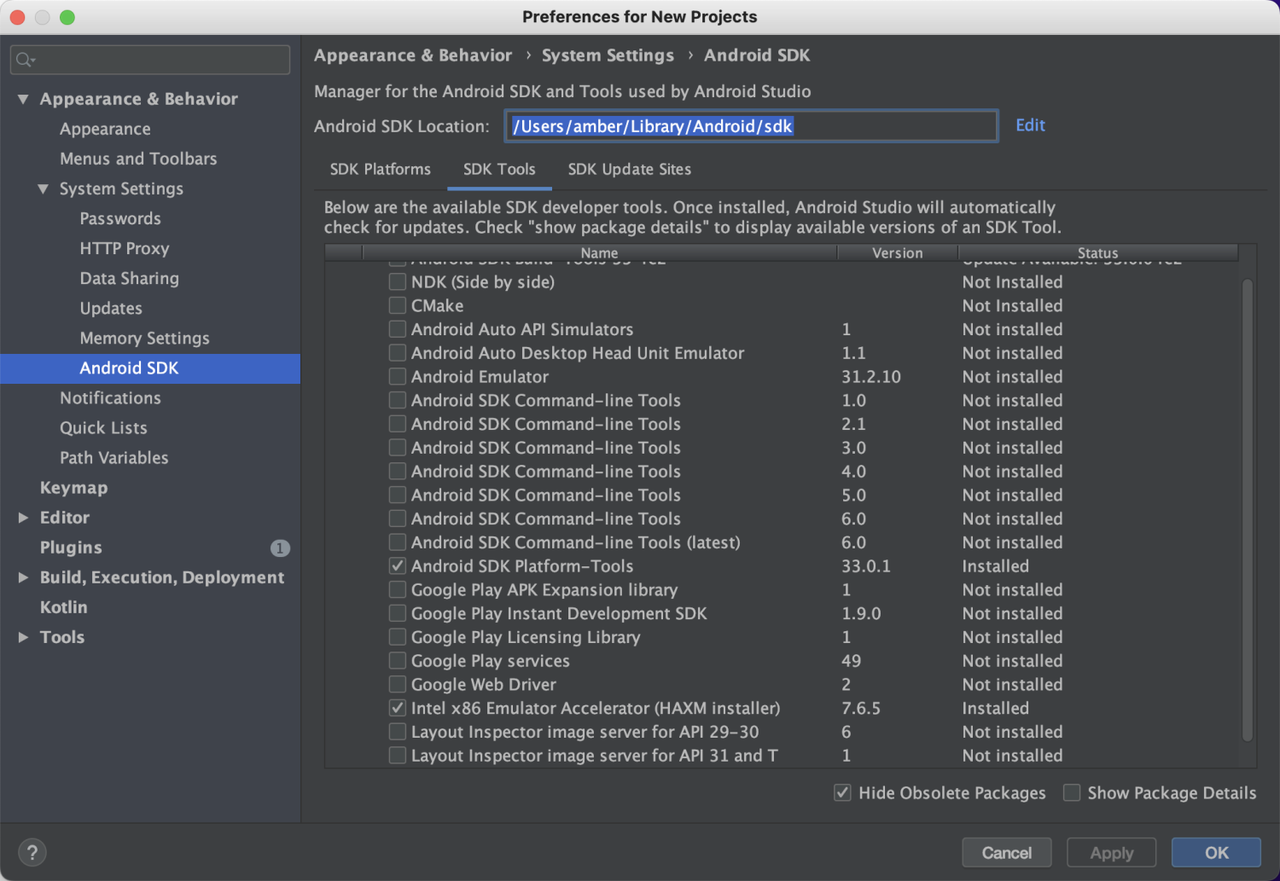This screenshot has height=881, width=1280.
Task: Open SDK Update Sites tab
Action: (629, 169)
